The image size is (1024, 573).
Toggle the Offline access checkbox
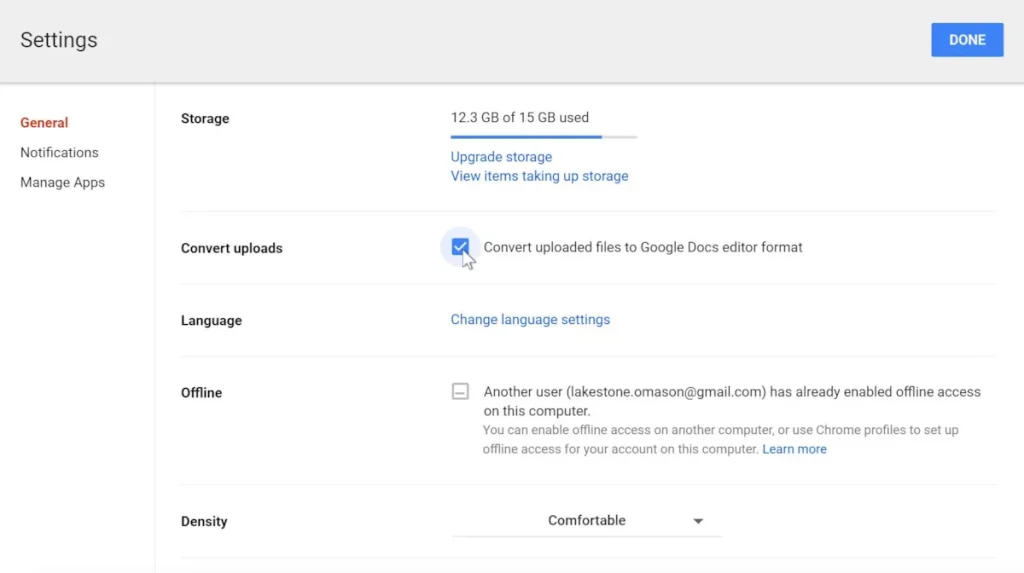click(460, 391)
